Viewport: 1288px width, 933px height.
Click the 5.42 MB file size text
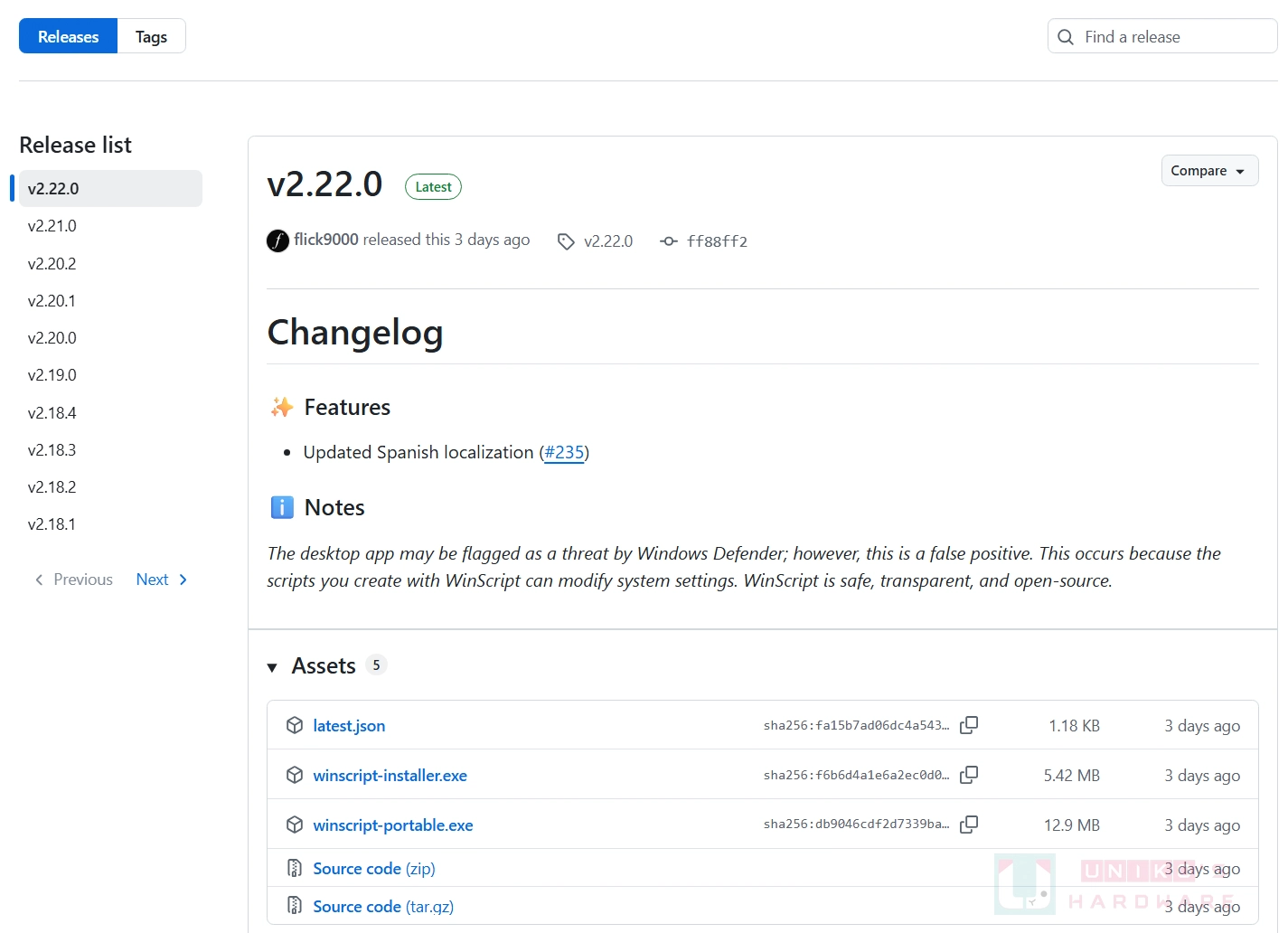tap(1072, 775)
